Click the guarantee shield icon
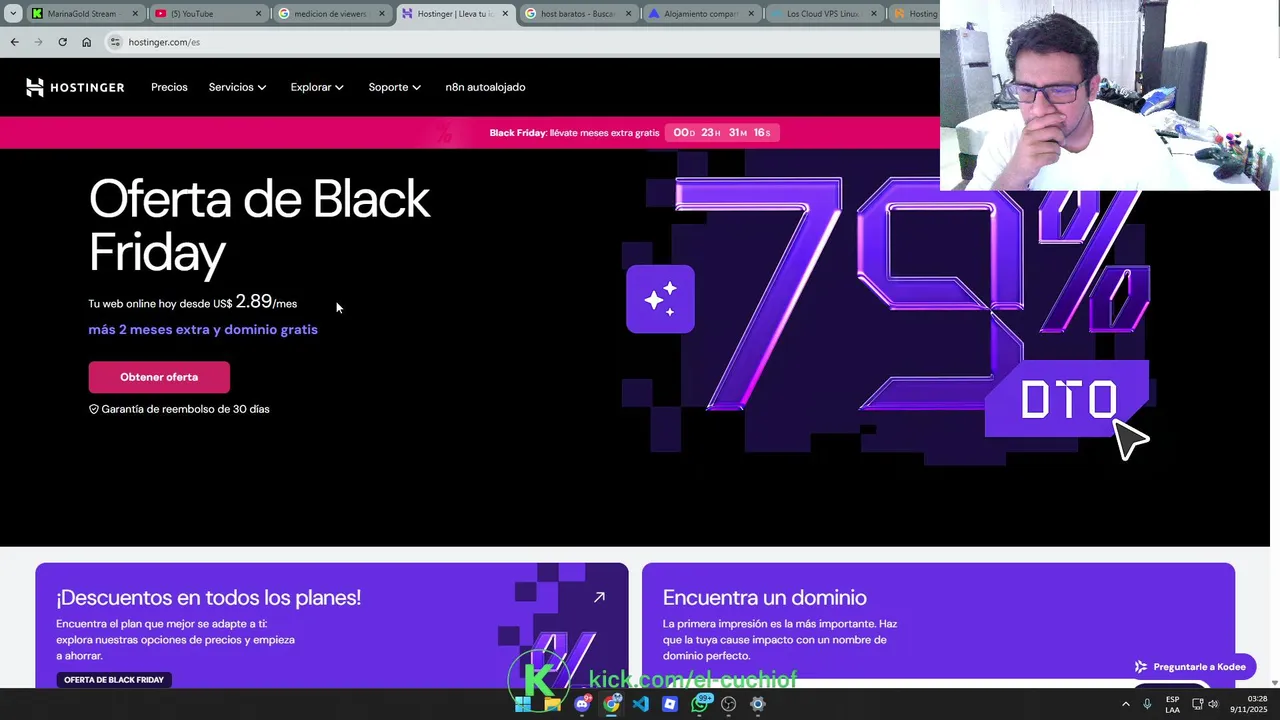The image size is (1280, 720). point(94,409)
